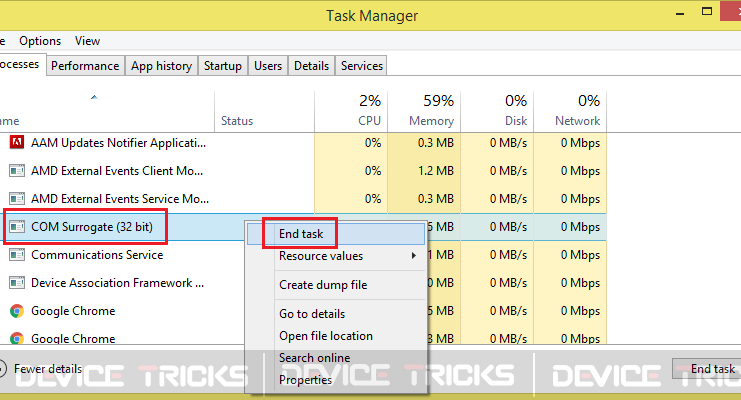Select Google Chrome row with 5 MB
Image resolution: width=741 pixels, height=400 pixels.
click(x=123, y=311)
